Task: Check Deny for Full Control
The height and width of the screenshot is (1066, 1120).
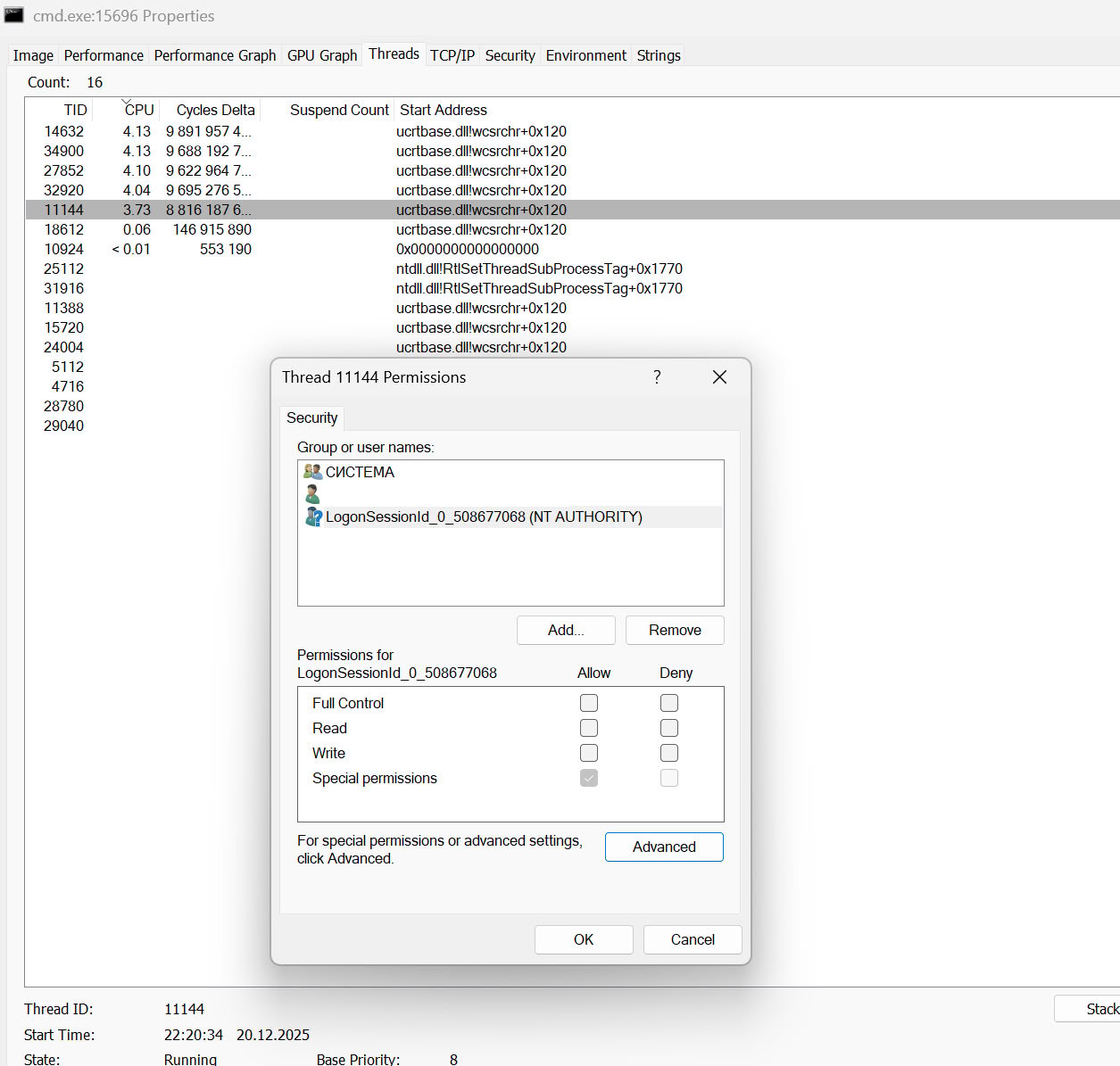Action: point(669,703)
